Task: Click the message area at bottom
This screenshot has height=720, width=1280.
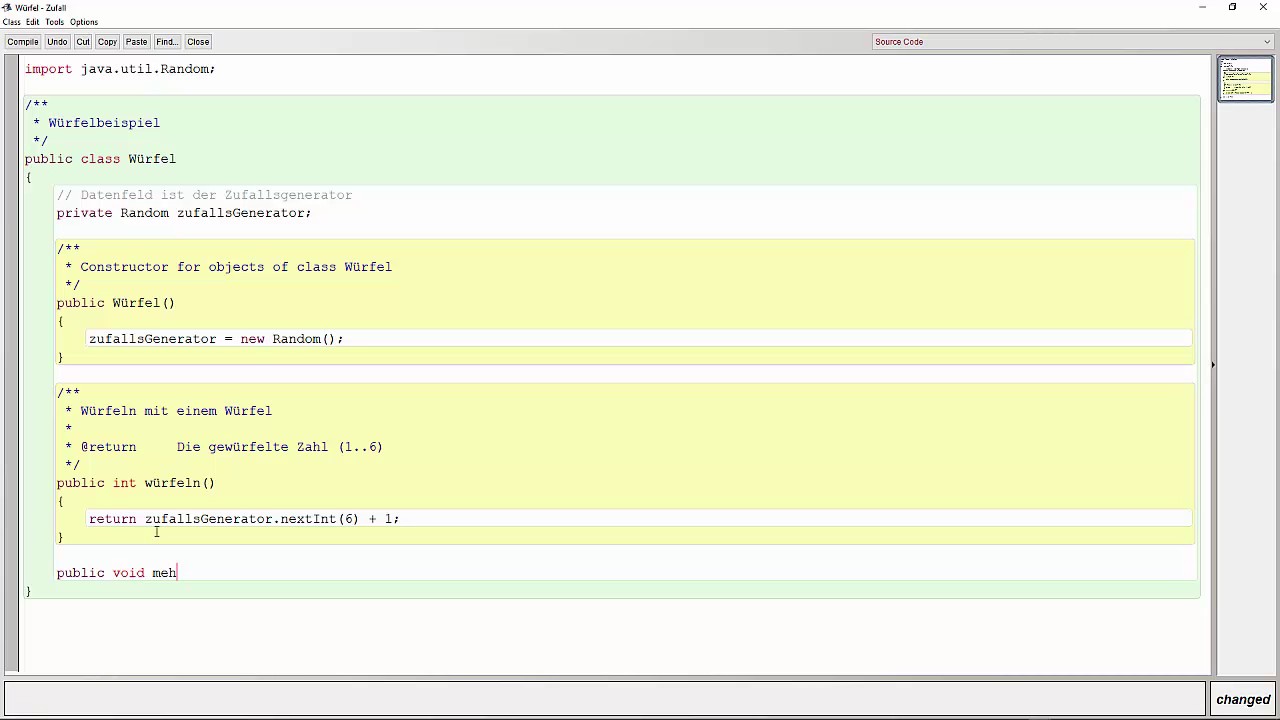Action: pos(604,700)
